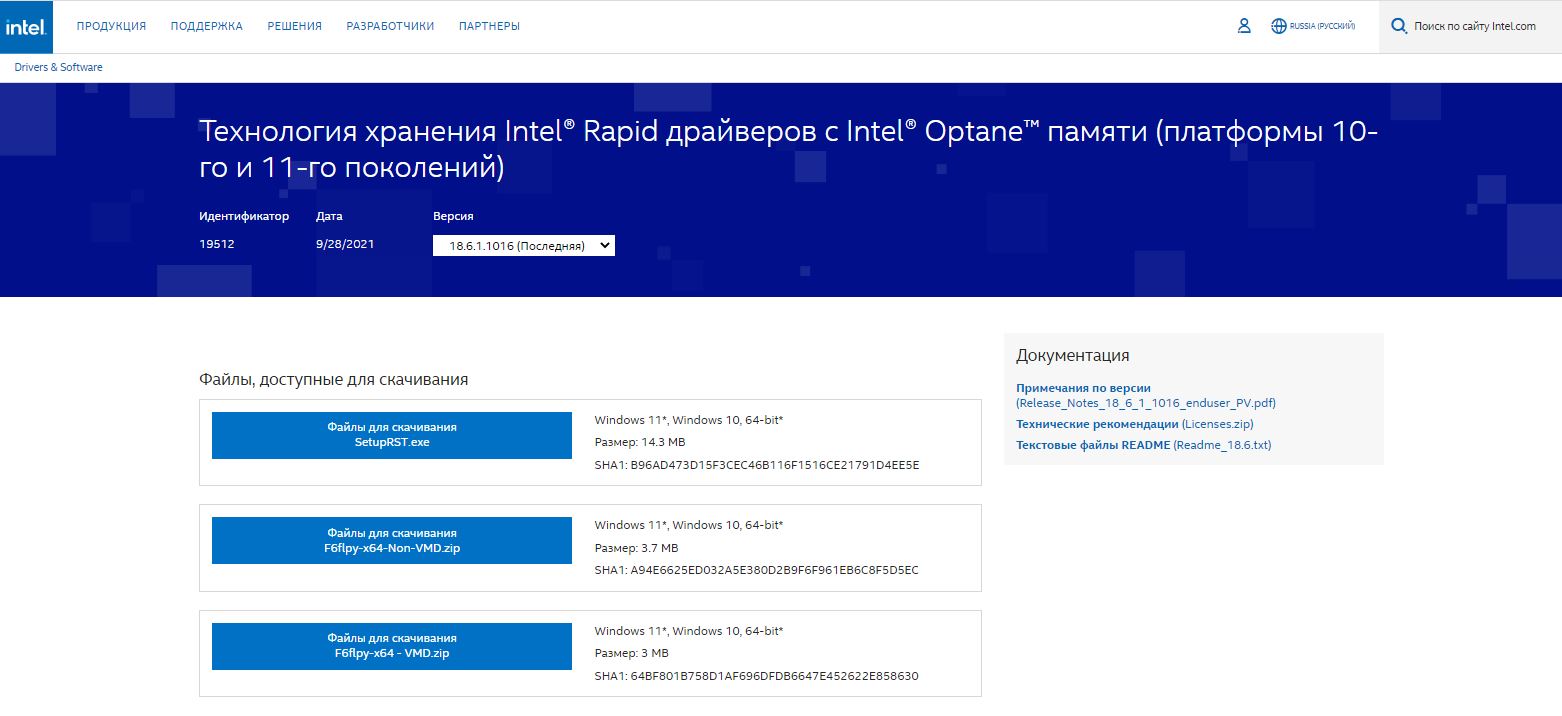Click the Файлы, доступные для скачивания heading
The height and width of the screenshot is (716, 1562).
coord(334,380)
